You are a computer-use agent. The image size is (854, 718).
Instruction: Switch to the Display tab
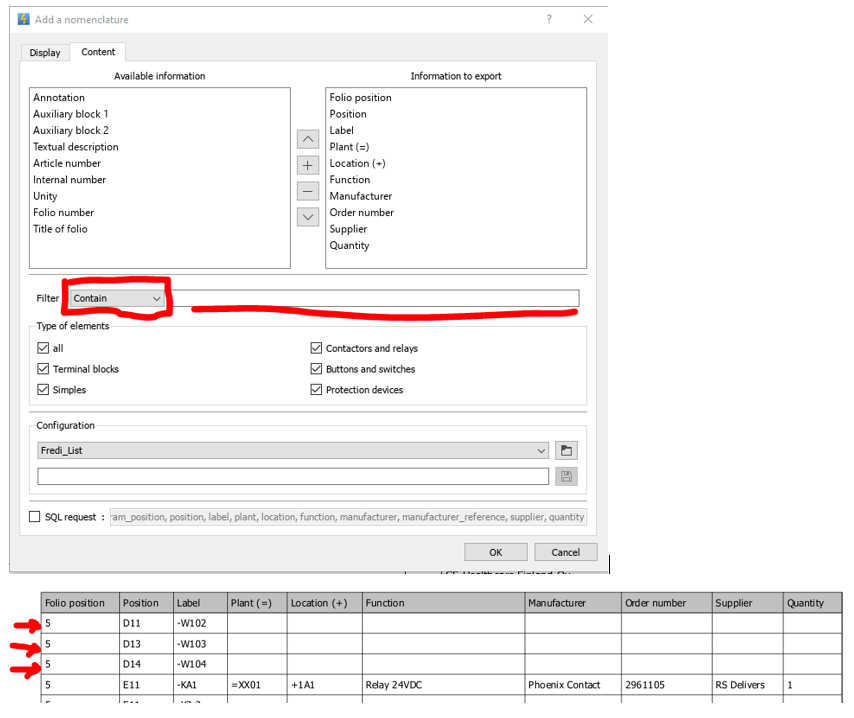coord(45,52)
